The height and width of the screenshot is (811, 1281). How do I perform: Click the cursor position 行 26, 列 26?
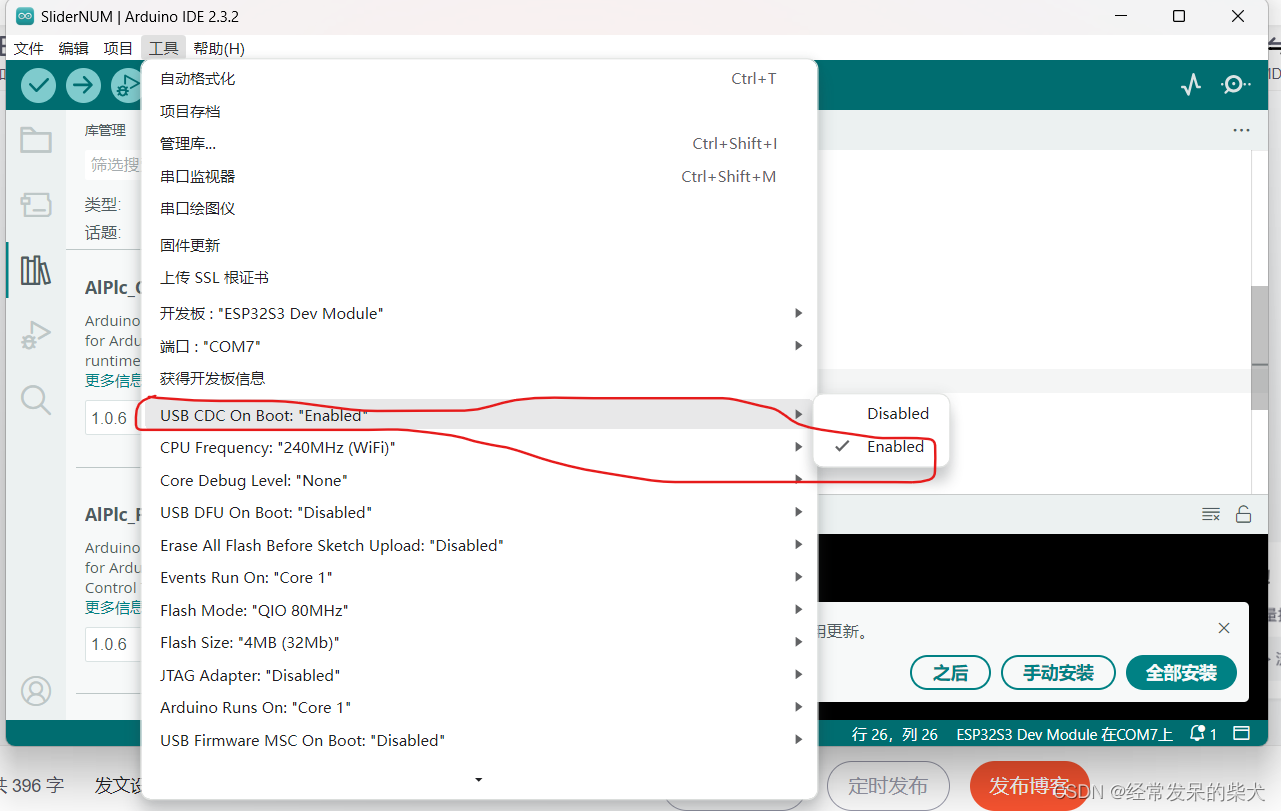[895, 734]
